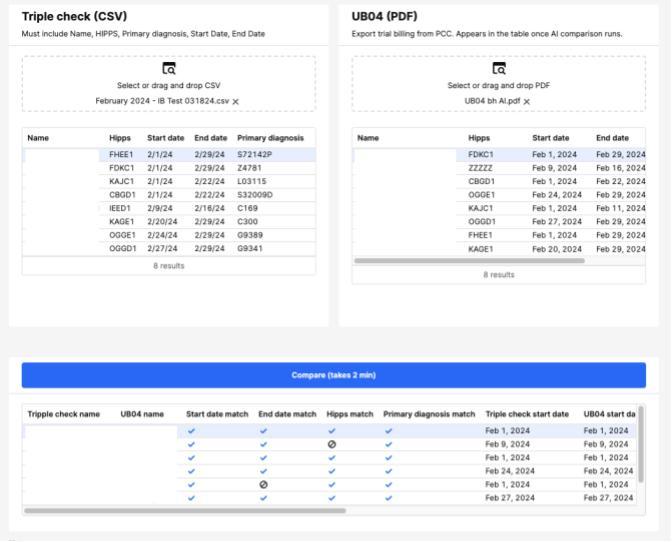Click vertical scrollbar of comparison table
The height and width of the screenshot is (542, 672).
click(641, 444)
